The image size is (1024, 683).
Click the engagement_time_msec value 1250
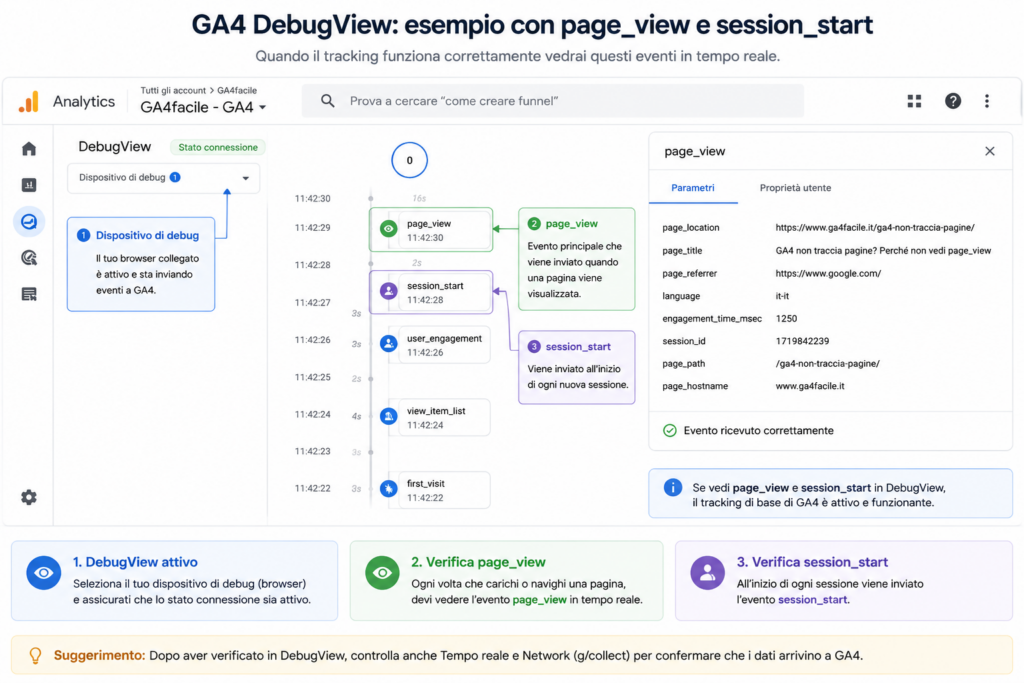coord(786,319)
